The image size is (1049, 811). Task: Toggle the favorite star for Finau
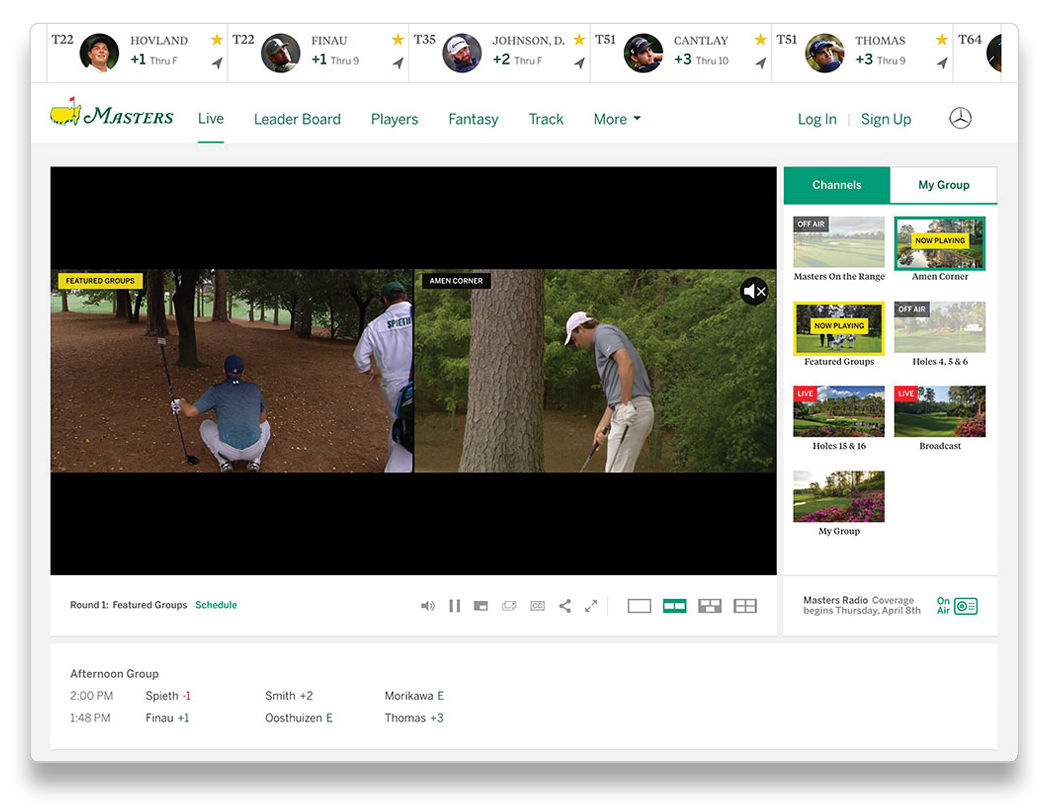(398, 39)
